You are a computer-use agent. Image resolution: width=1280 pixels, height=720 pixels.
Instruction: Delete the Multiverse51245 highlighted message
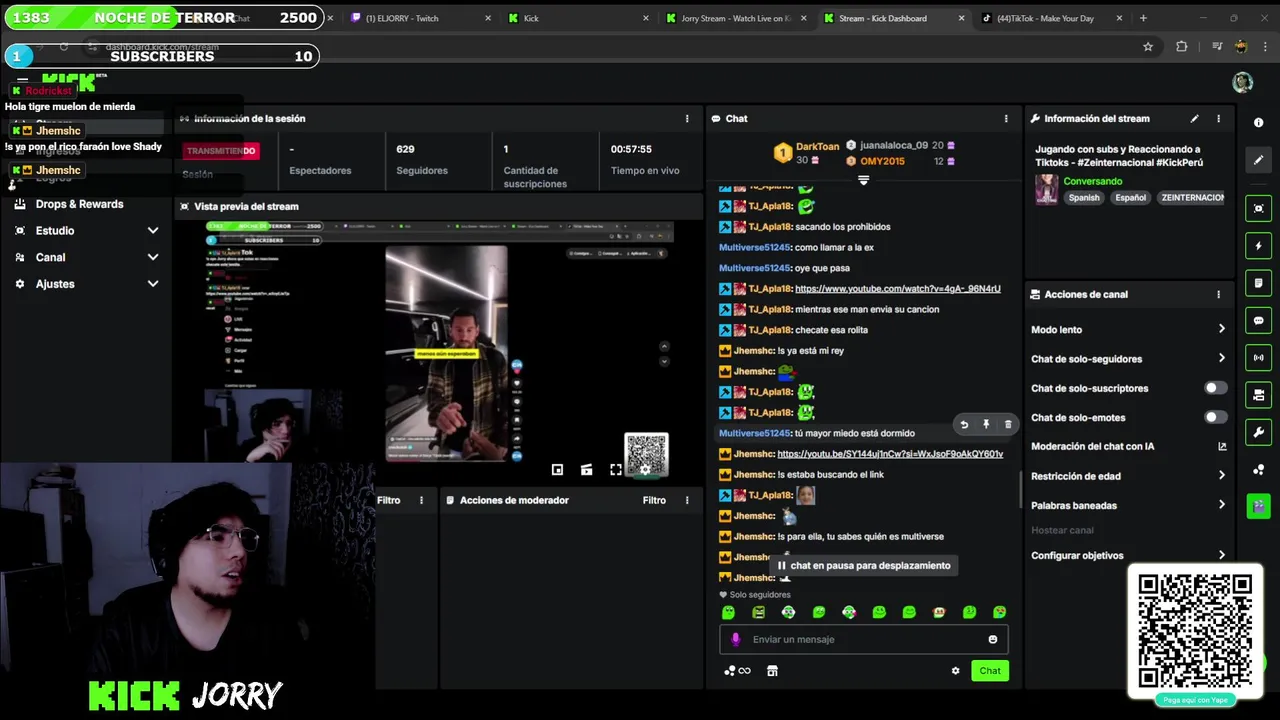[1008, 424]
